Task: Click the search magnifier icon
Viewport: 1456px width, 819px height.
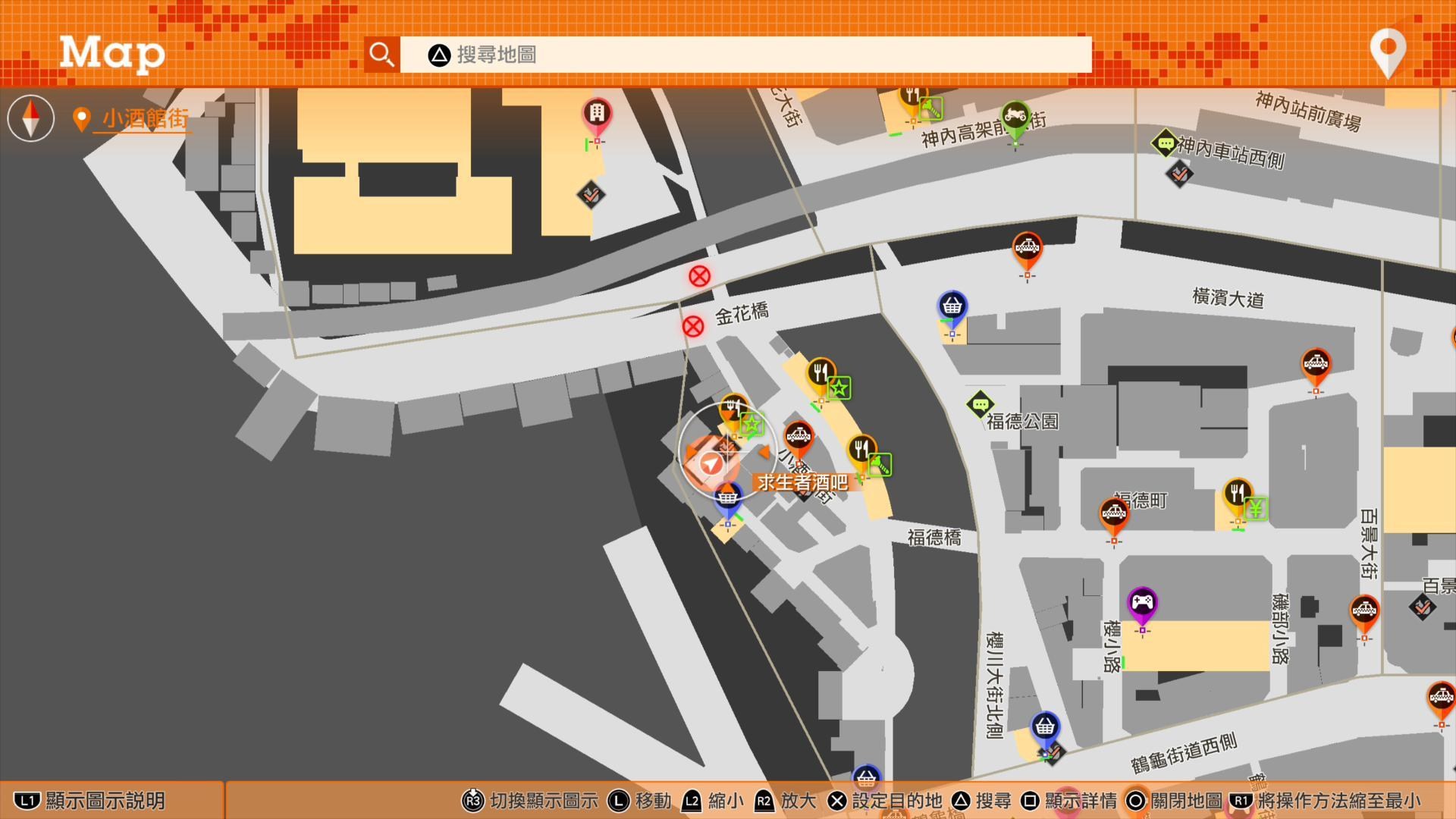Action: pyautogui.click(x=381, y=55)
